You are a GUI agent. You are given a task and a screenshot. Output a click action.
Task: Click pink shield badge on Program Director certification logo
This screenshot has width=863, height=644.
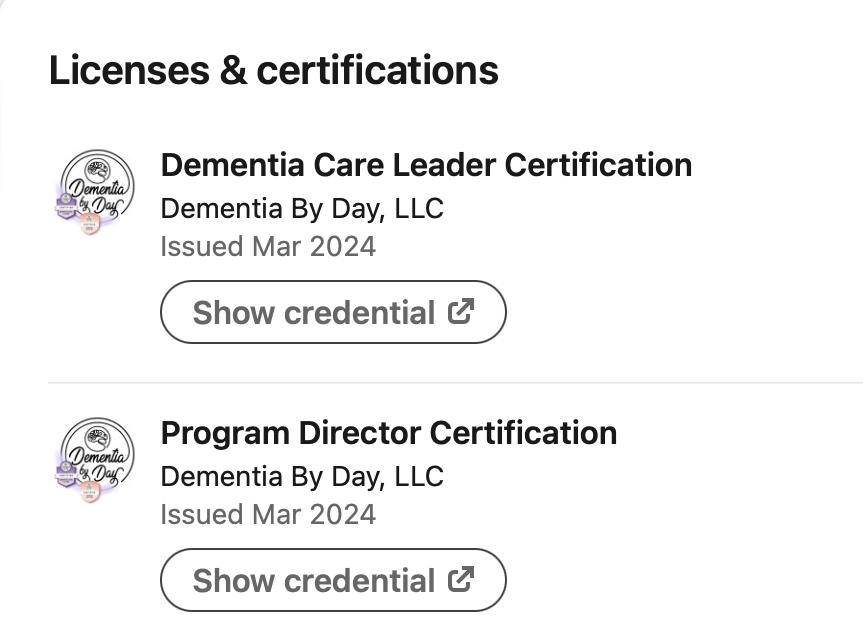point(89,492)
